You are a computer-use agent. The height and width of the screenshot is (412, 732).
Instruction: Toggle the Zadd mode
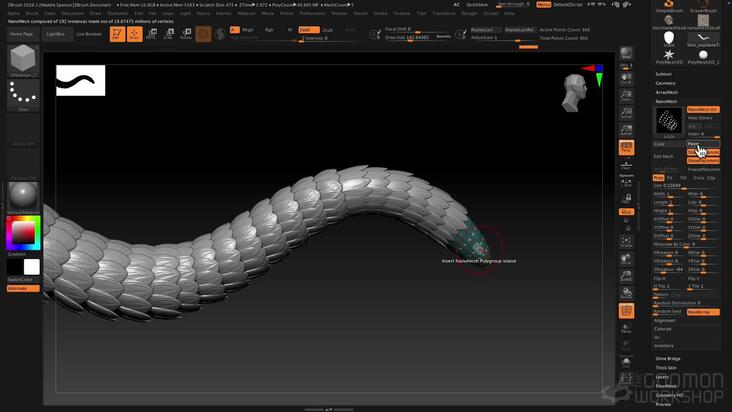click(x=309, y=30)
